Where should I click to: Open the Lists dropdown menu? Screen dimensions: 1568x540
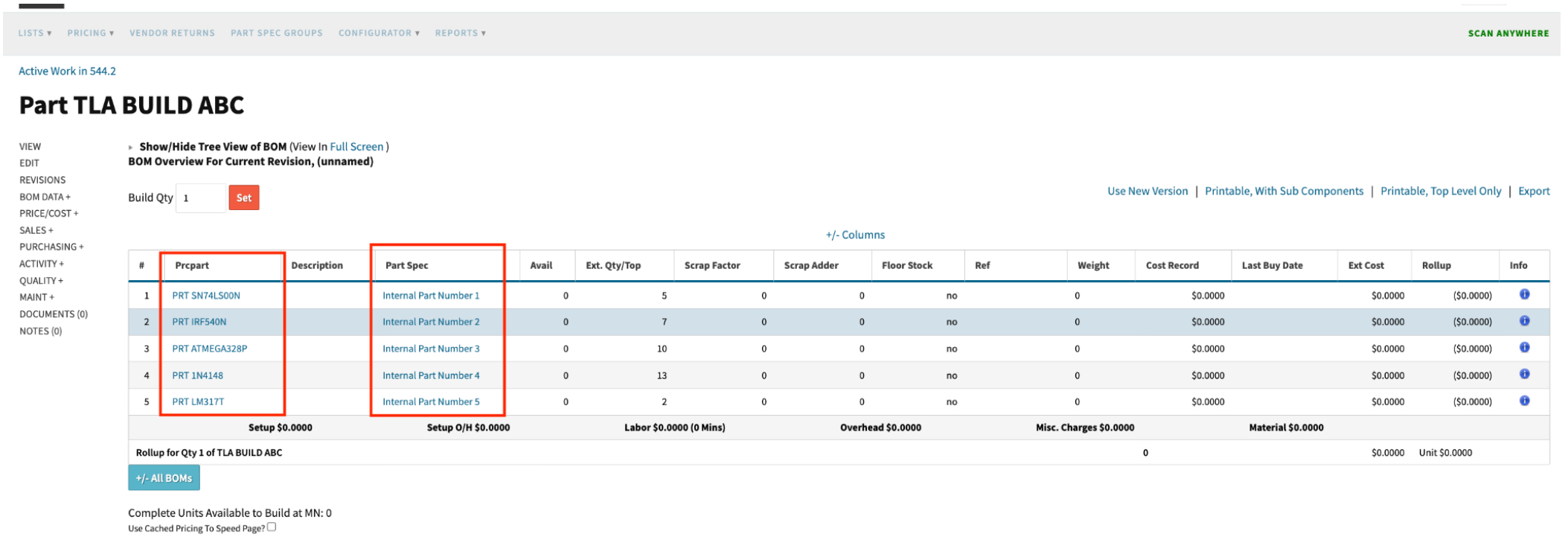(34, 33)
